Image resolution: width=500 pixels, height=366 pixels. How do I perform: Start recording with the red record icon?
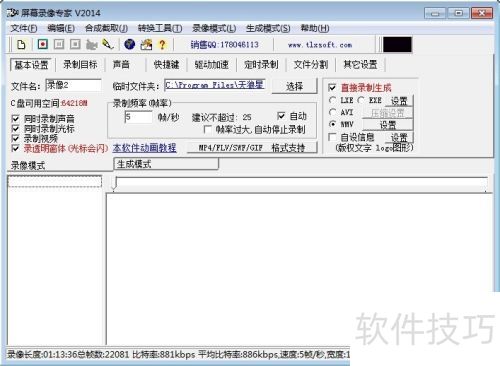(43, 44)
